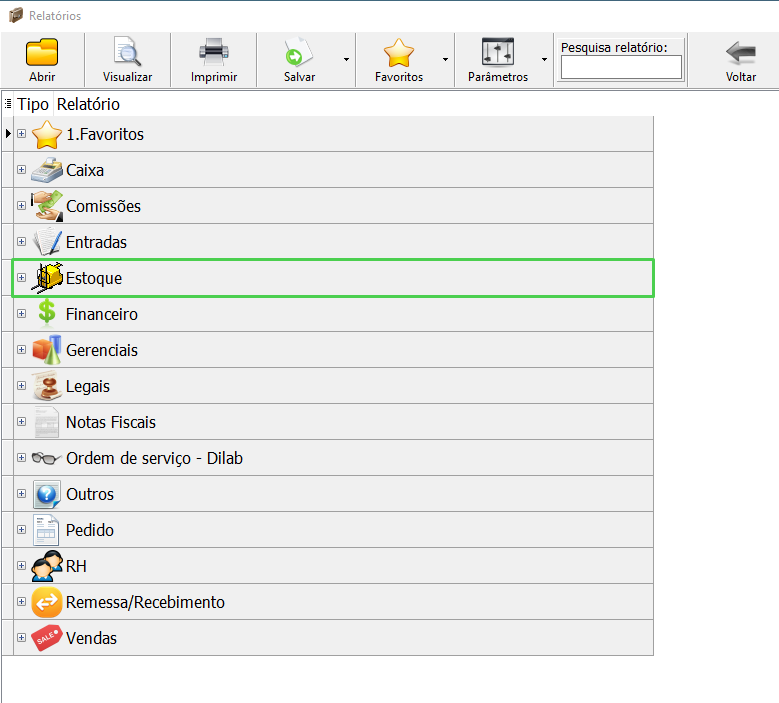This screenshot has height=703, width=779.
Task: Click the Visualizar magnifier icon
Action: [x=127, y=52]
